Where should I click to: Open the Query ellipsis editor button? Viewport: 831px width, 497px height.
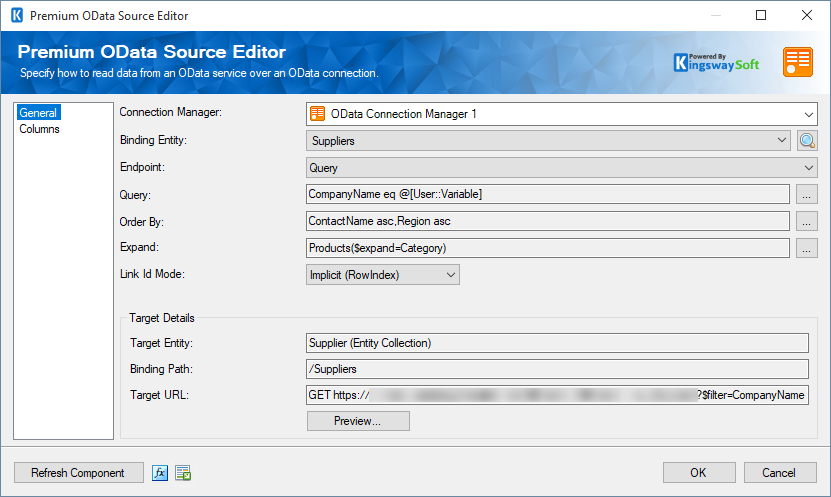[x=808, y=194]
